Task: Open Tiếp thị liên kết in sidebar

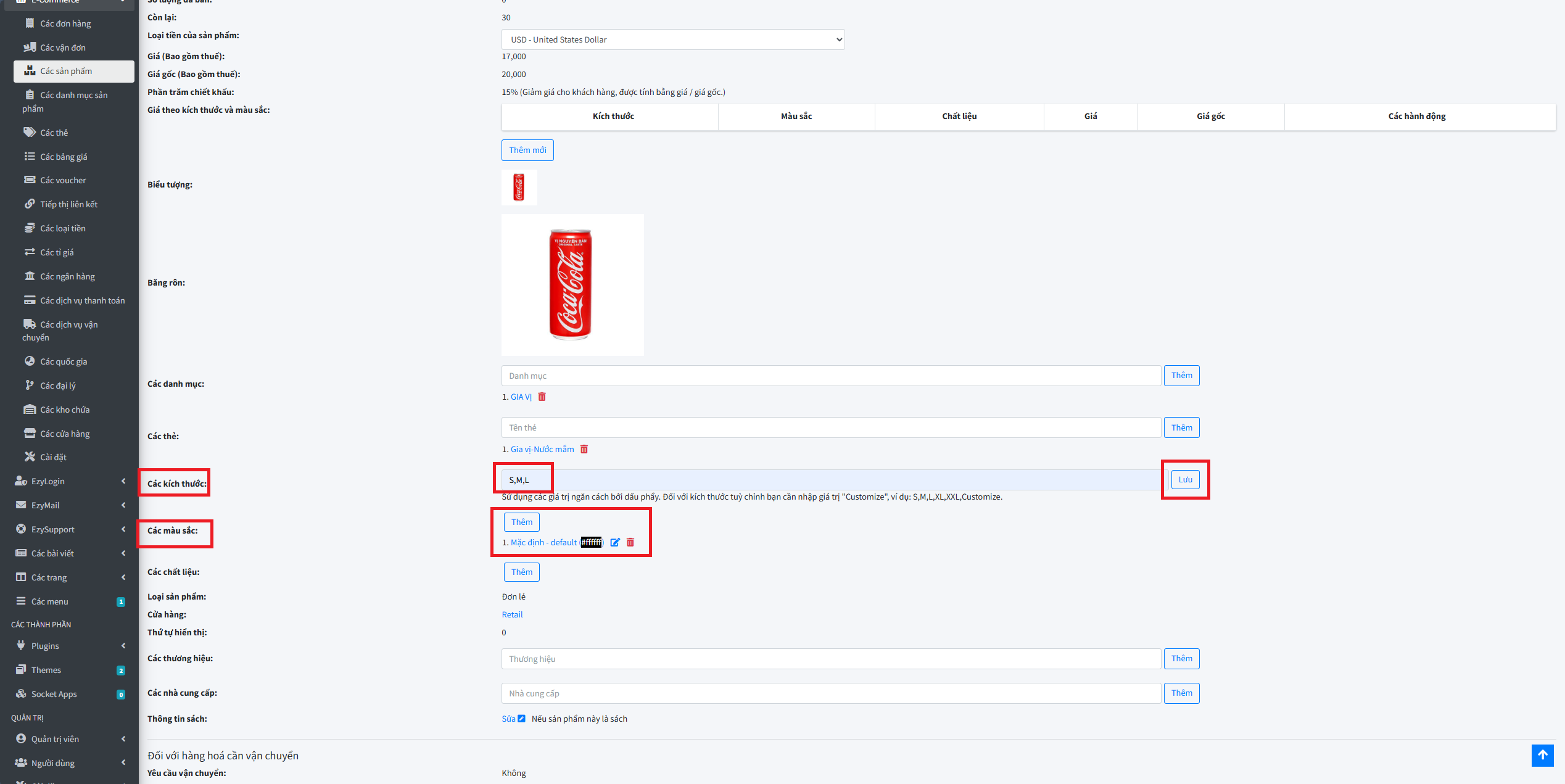Action: (x=68, y=204)
